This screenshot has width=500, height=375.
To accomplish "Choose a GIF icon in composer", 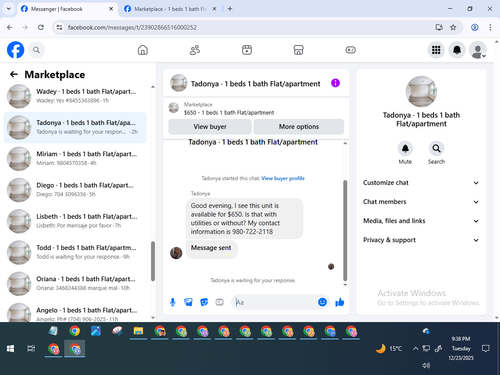I will (x=219, y=302).
